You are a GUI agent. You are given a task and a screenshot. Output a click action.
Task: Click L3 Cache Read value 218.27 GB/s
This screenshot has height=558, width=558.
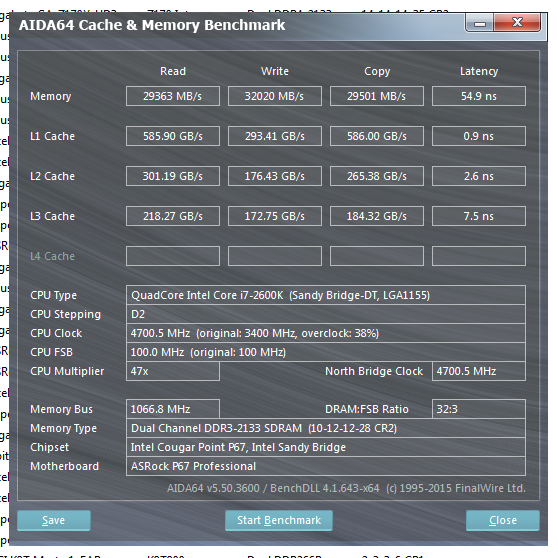(173, 216)
